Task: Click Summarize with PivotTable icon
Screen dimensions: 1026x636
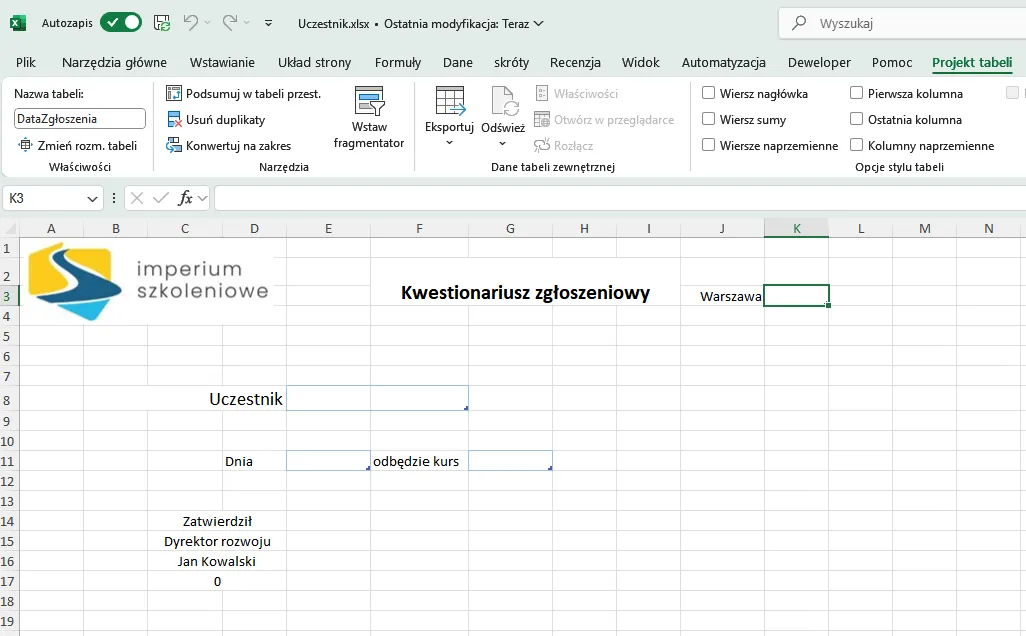Action: coord(174,94)
